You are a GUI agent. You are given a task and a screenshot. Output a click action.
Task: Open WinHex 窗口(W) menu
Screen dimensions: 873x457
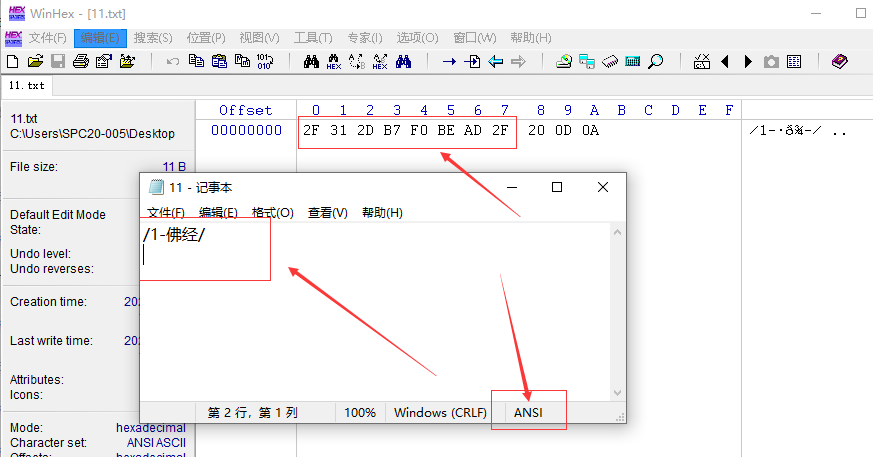pyautogui.click(x=474, y=38)
